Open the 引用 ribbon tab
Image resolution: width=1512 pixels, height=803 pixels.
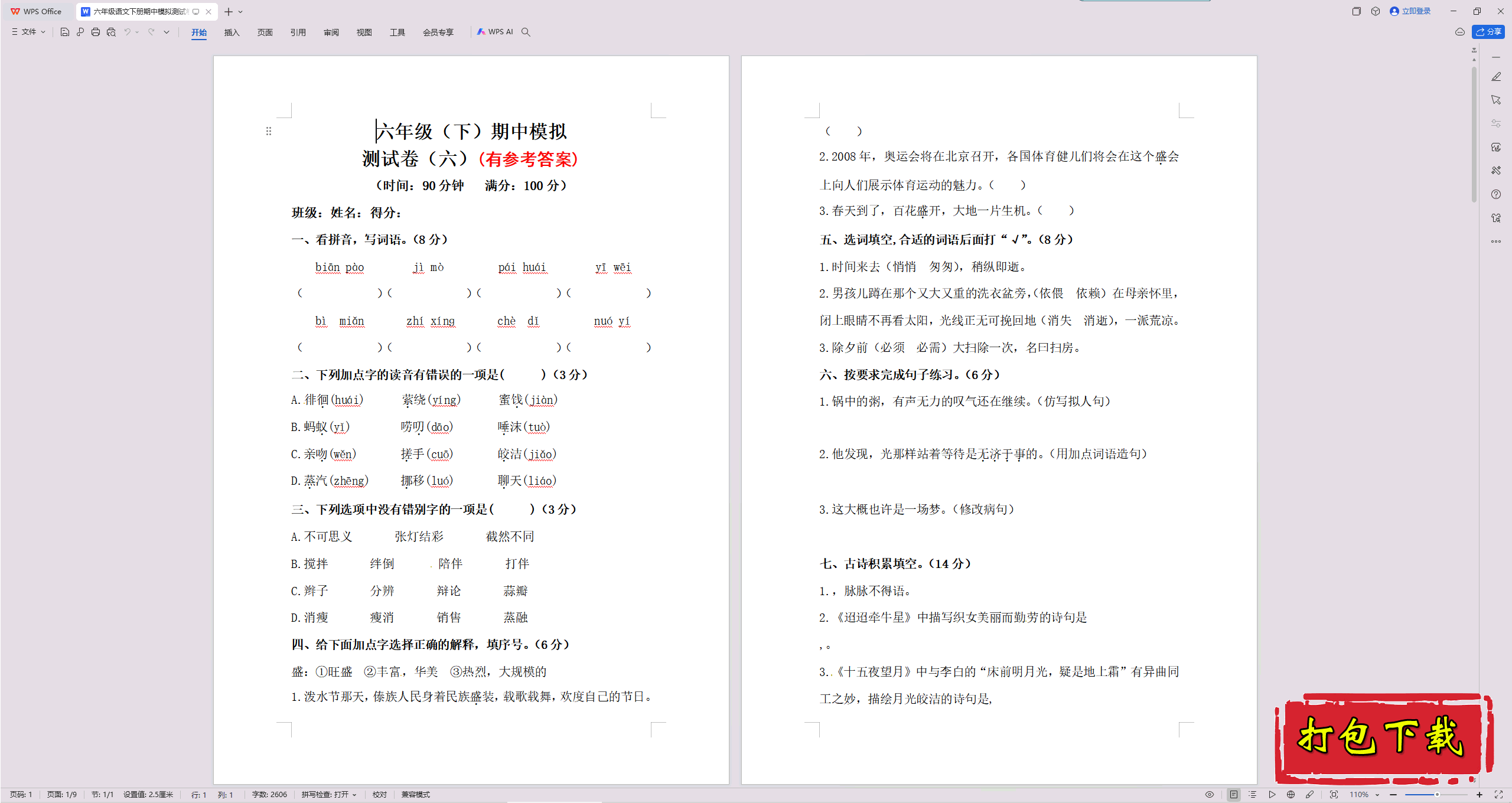pyautogui.click(x=298, y=32)
